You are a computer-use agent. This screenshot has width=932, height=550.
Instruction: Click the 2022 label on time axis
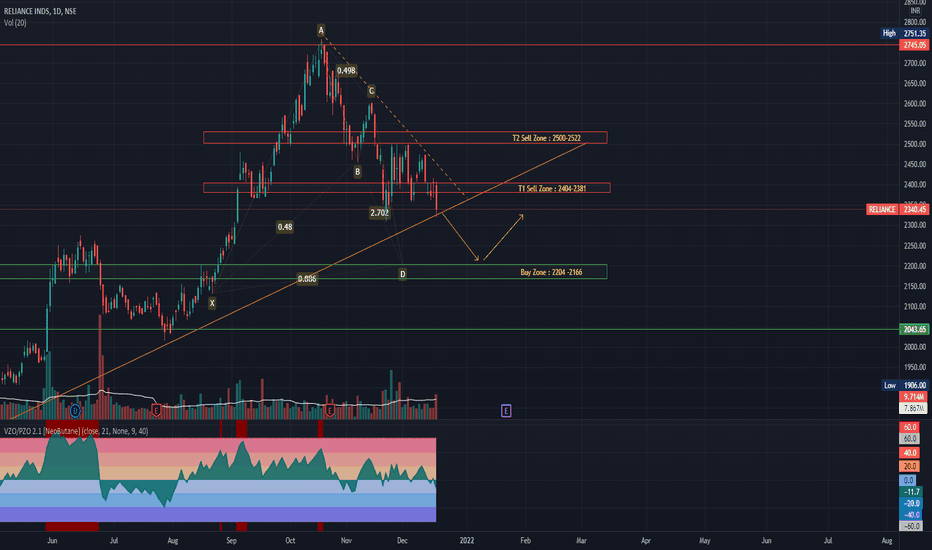[467, 540]
